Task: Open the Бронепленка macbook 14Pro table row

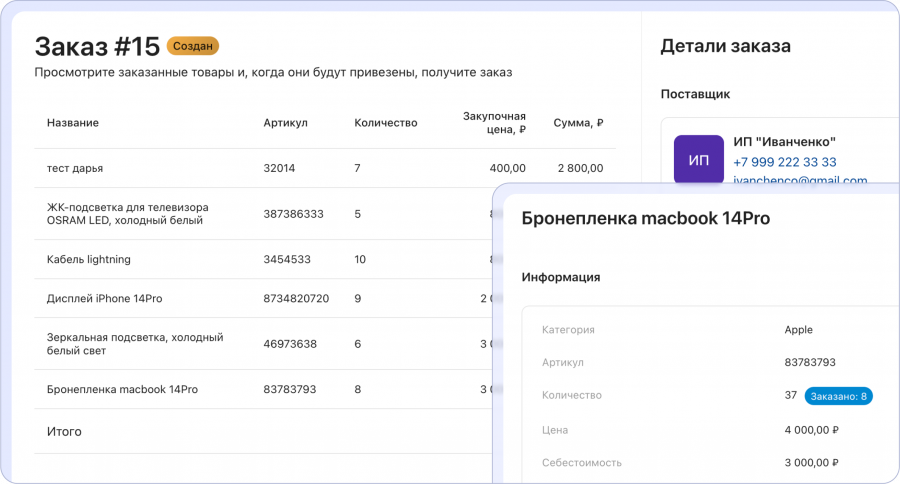Action: point(263,389)
